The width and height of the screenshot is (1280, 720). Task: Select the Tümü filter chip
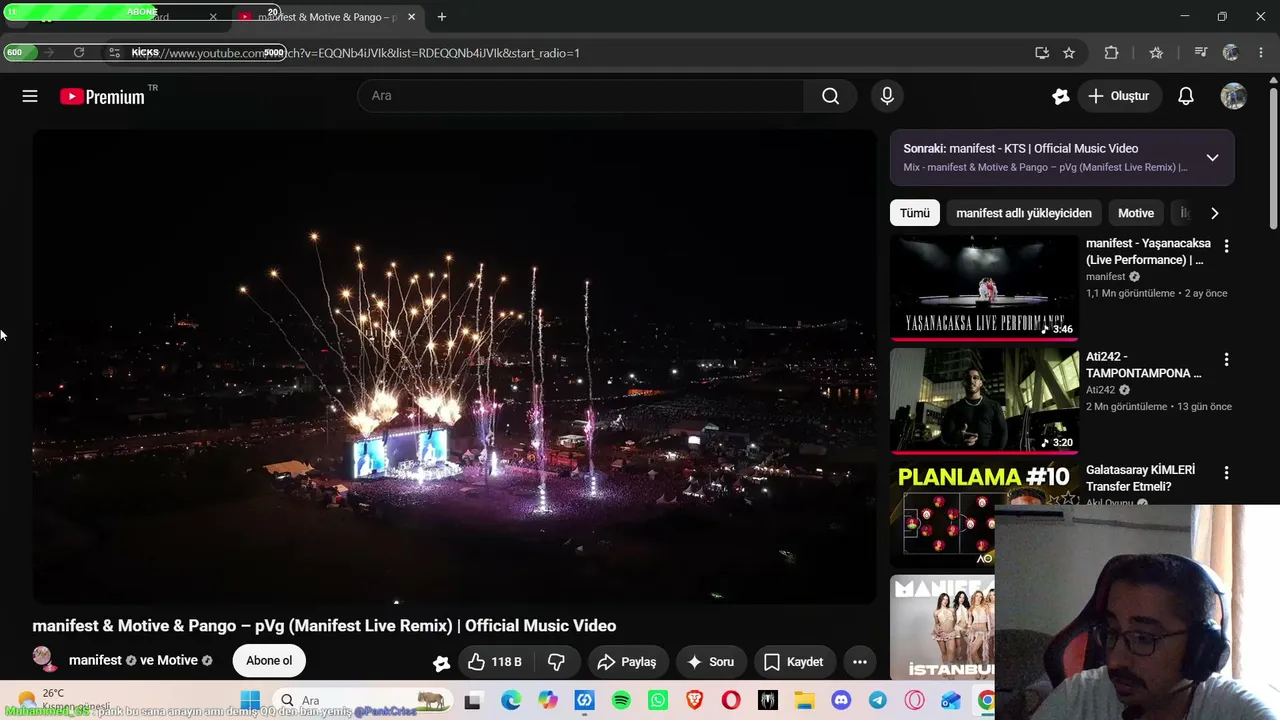point(915,213)
